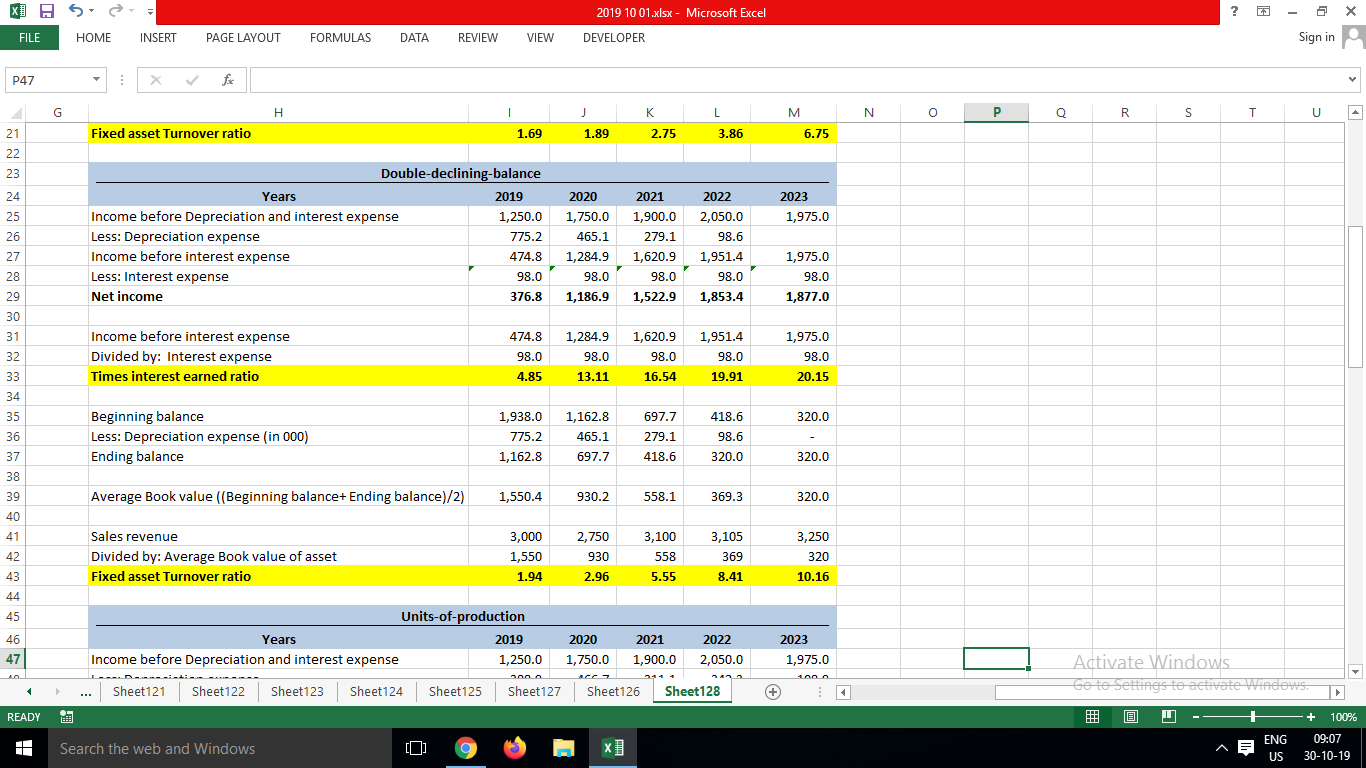Screen dimensions: 1366x768
Task: Switch to Sheet124 tab
Action: 376,691
